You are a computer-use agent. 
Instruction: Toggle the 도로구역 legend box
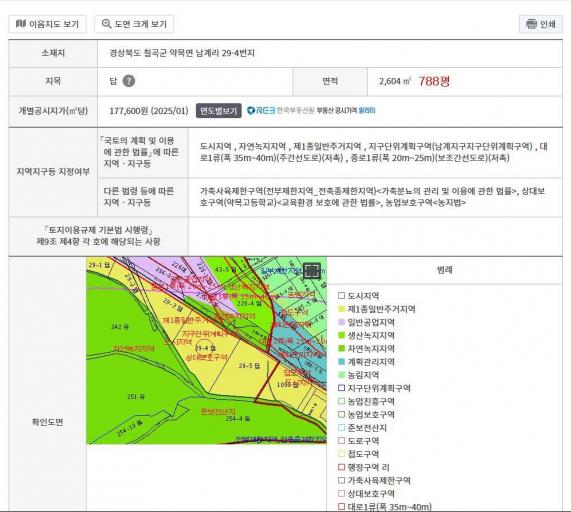(341, 441)
